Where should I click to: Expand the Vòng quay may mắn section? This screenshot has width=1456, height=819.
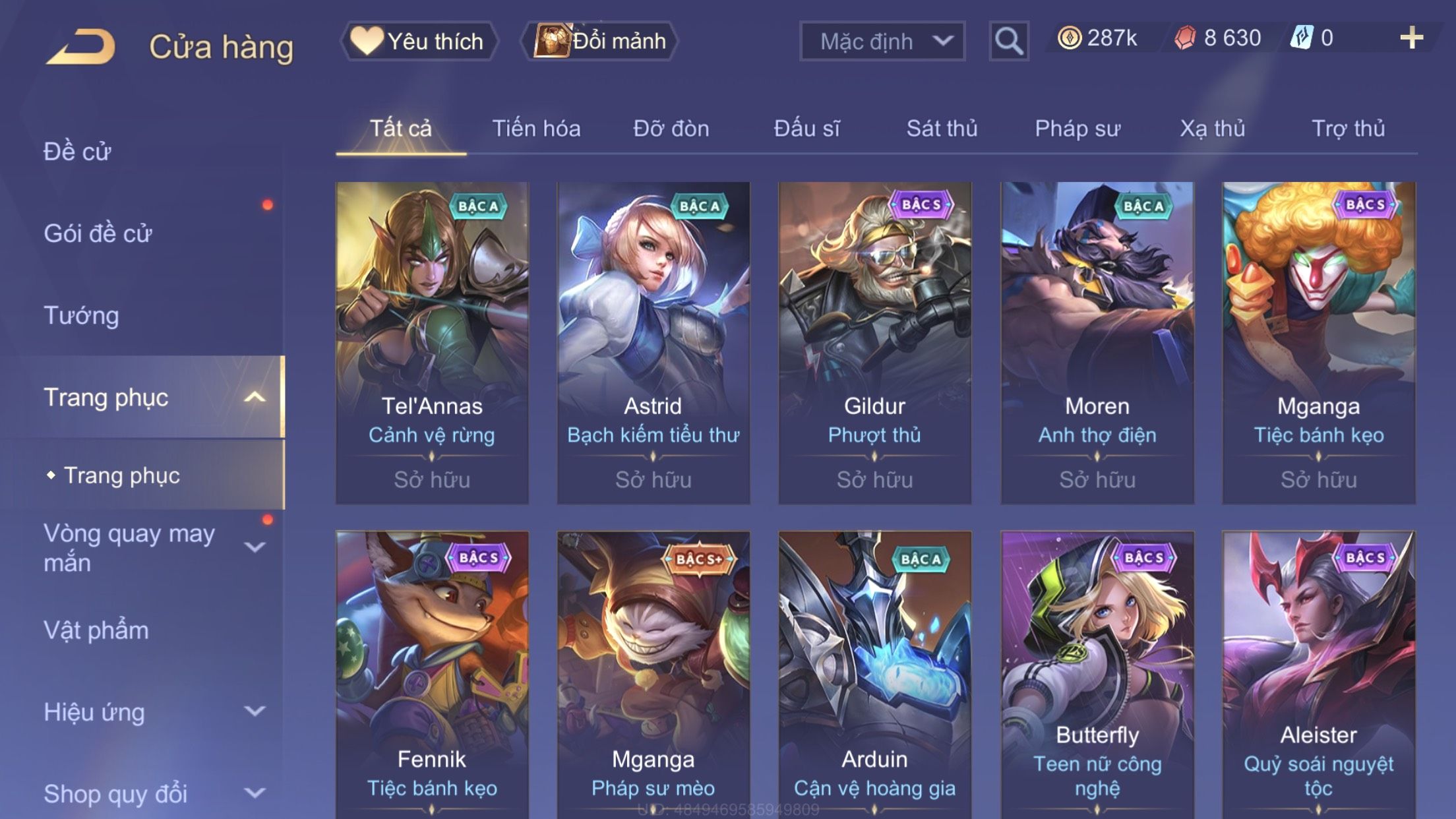click(255, 547)
